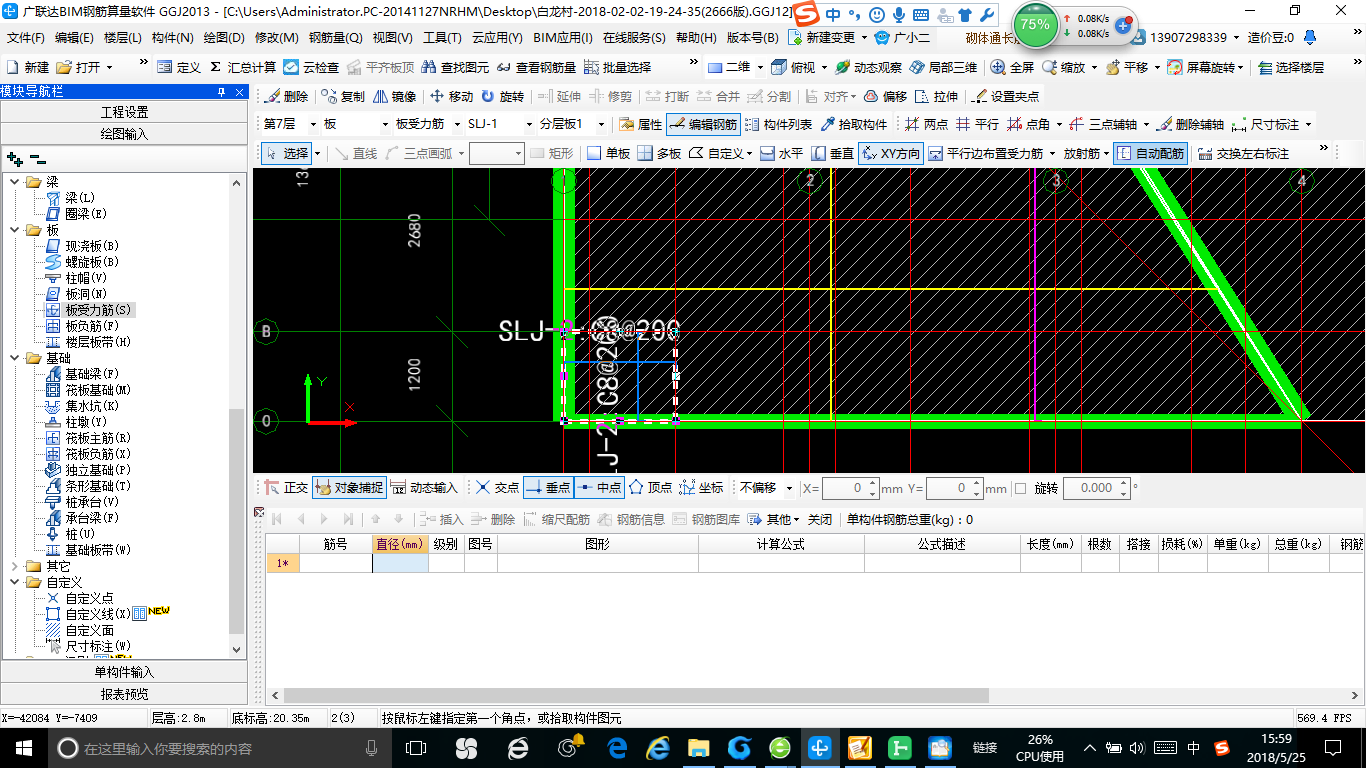The width and height of the screenshot is (1366, 768).
Task: Click the 绘图输入 panel button
Action: (124, 133)
